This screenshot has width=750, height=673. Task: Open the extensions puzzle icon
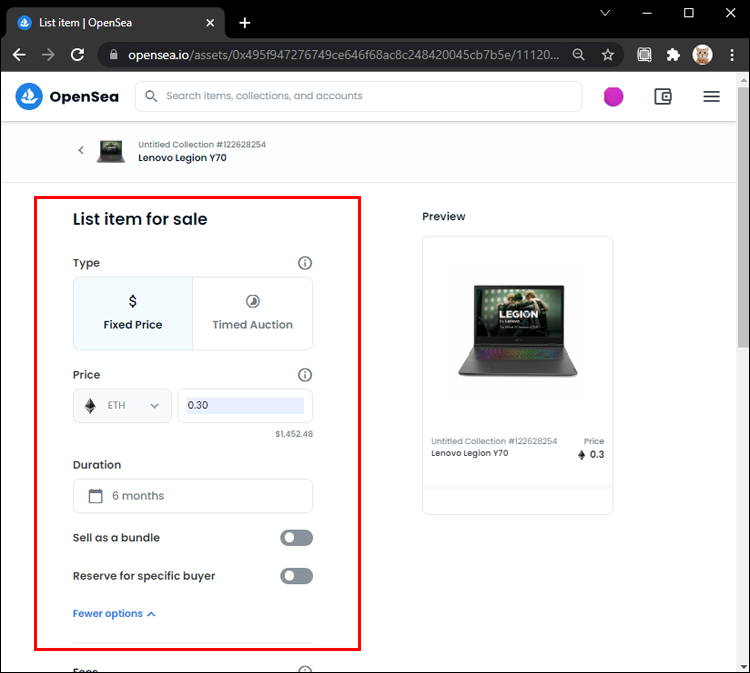673,55
